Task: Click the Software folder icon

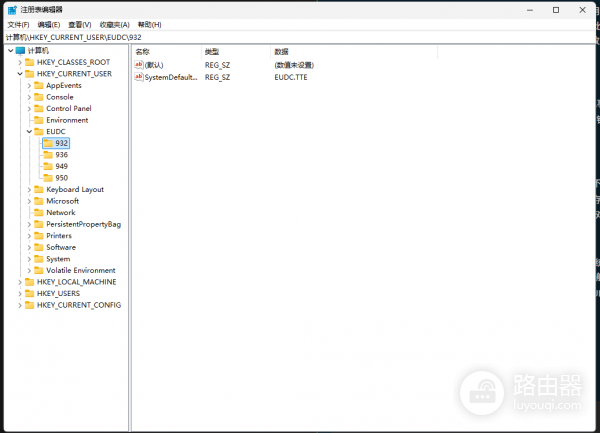Action: (x=39, y=247)
